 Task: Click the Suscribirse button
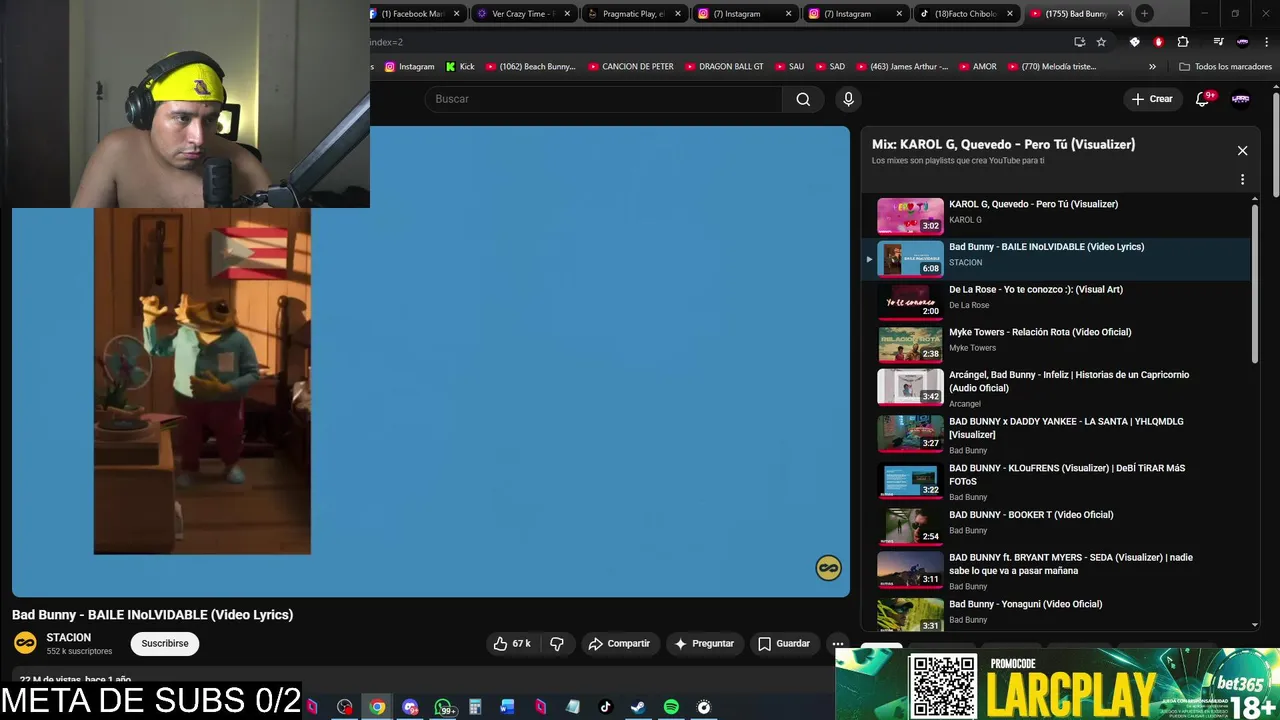(165, 644)
